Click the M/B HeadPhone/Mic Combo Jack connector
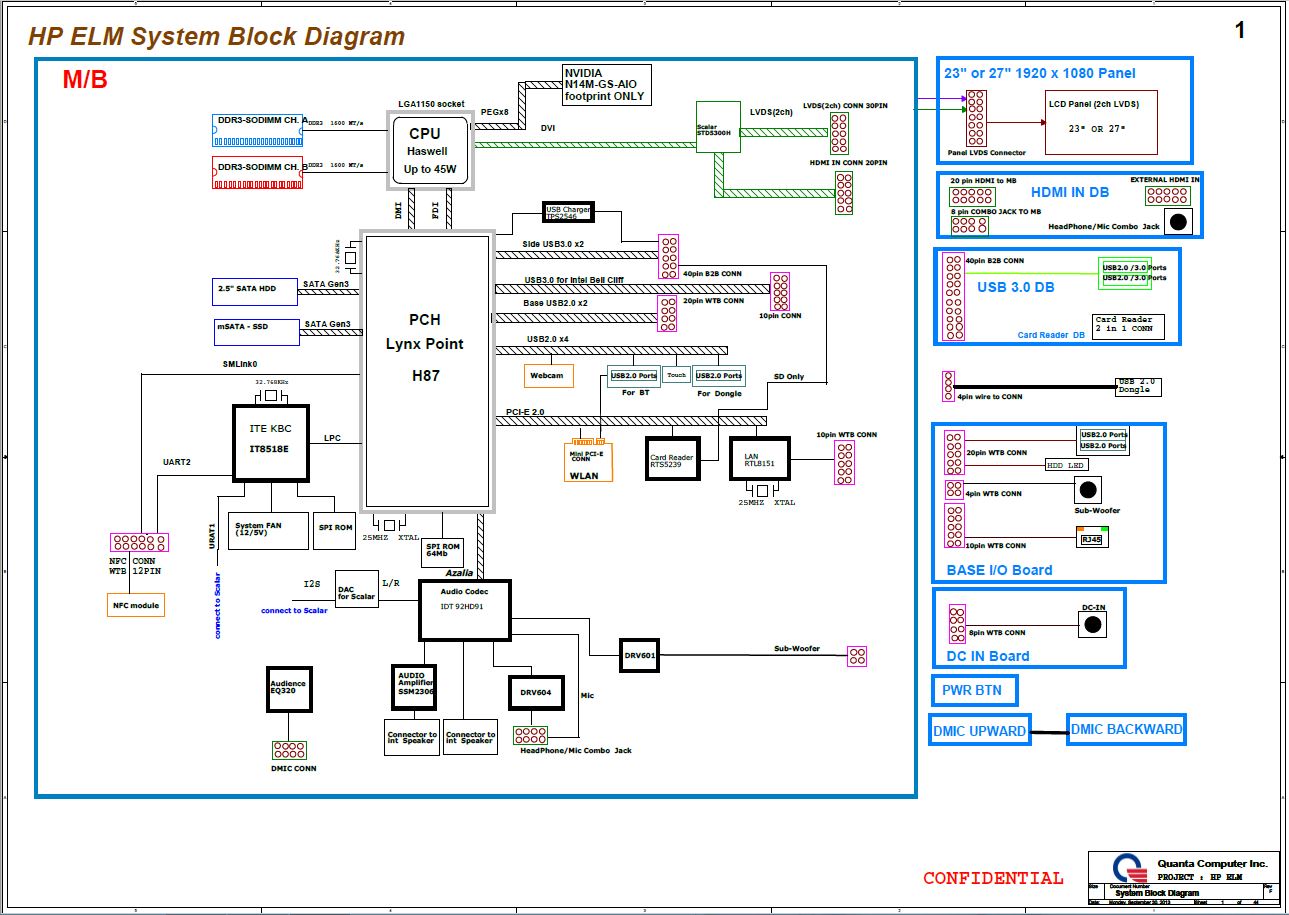The image size is (1289, 915). coord(531,735)
